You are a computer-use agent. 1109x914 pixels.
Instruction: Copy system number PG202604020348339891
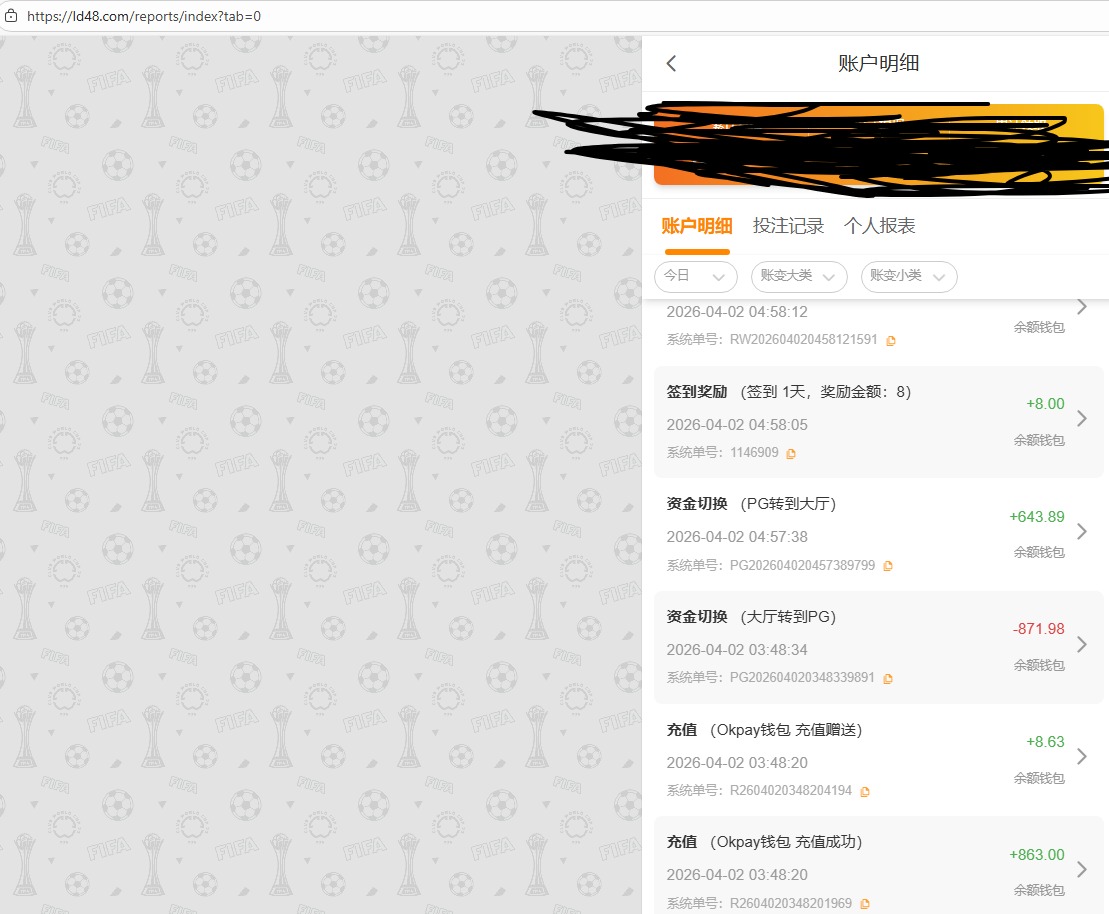[888, 678]
